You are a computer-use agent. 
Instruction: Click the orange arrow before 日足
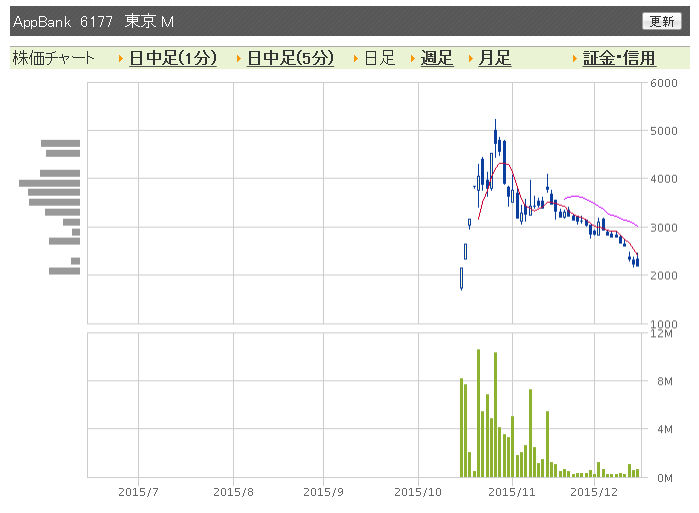point(356,58)
